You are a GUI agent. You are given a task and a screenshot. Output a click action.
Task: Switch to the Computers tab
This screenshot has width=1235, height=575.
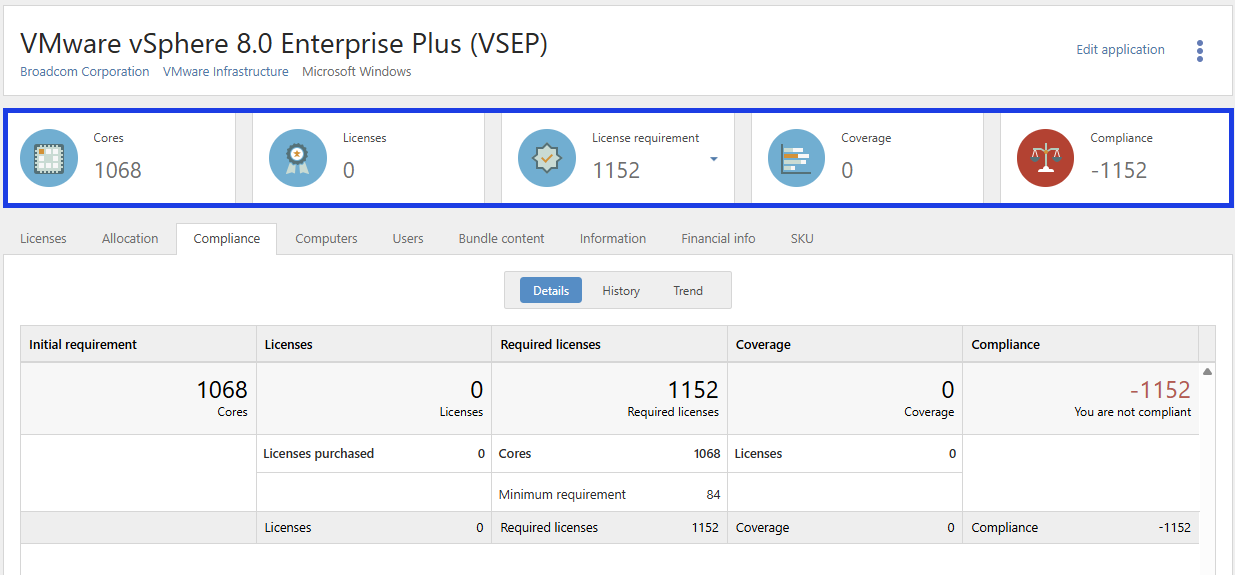[x=326, y=238]
